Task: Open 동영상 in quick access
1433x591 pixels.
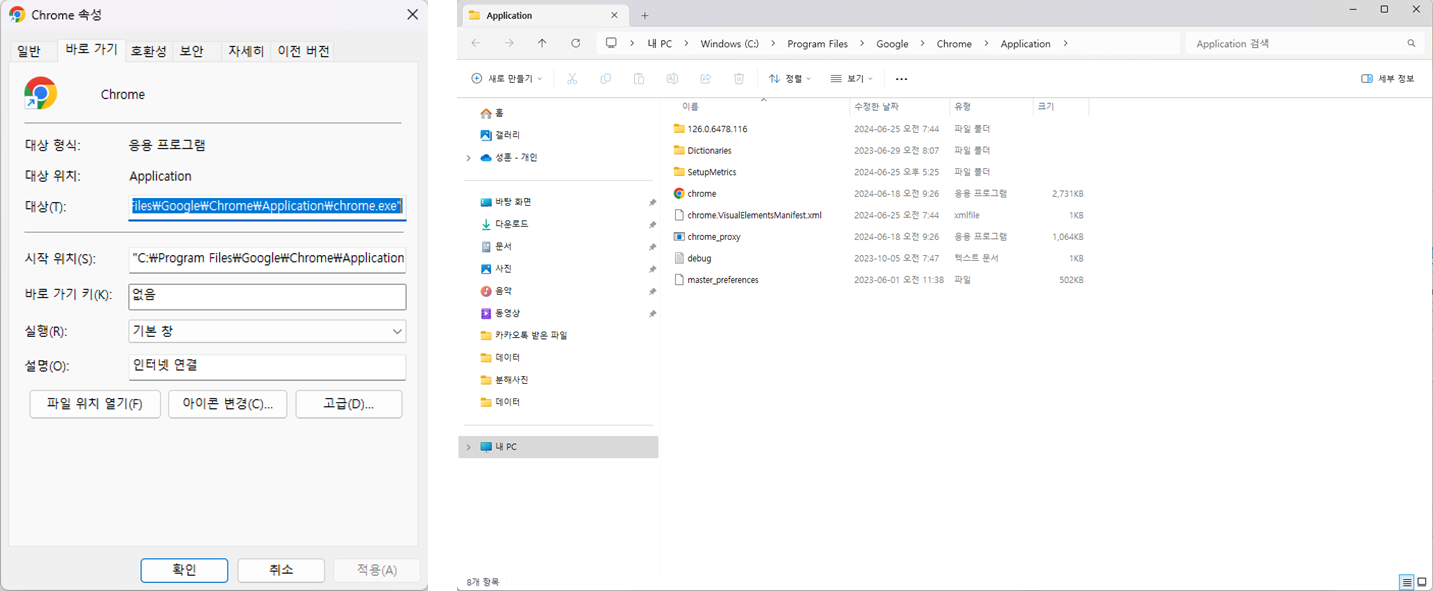Action: 500,313
